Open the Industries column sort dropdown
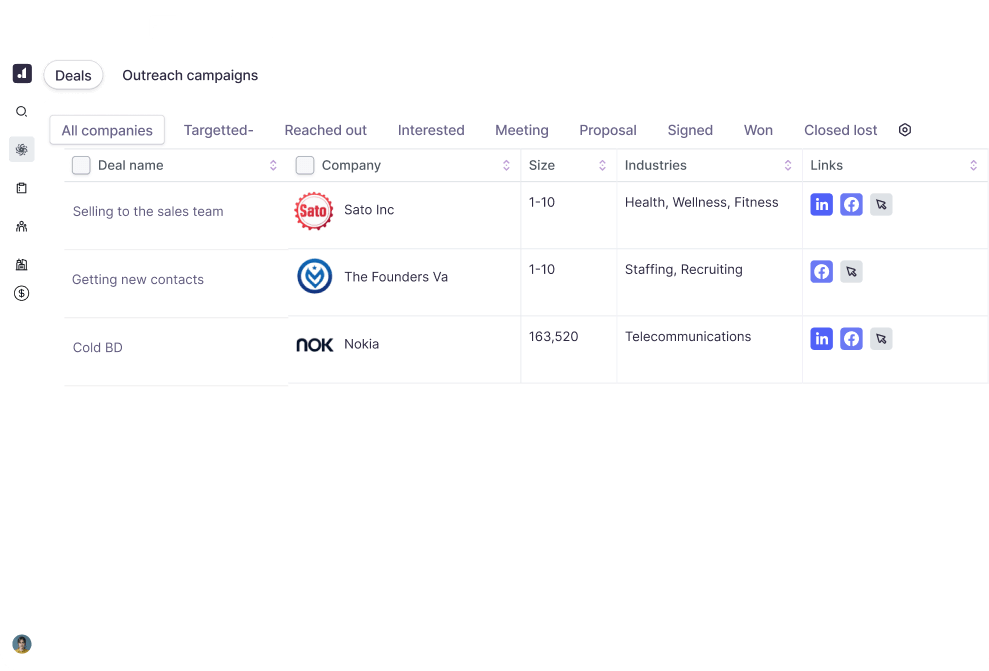Viewport: 989px width, 671px height. pos(788,165)
